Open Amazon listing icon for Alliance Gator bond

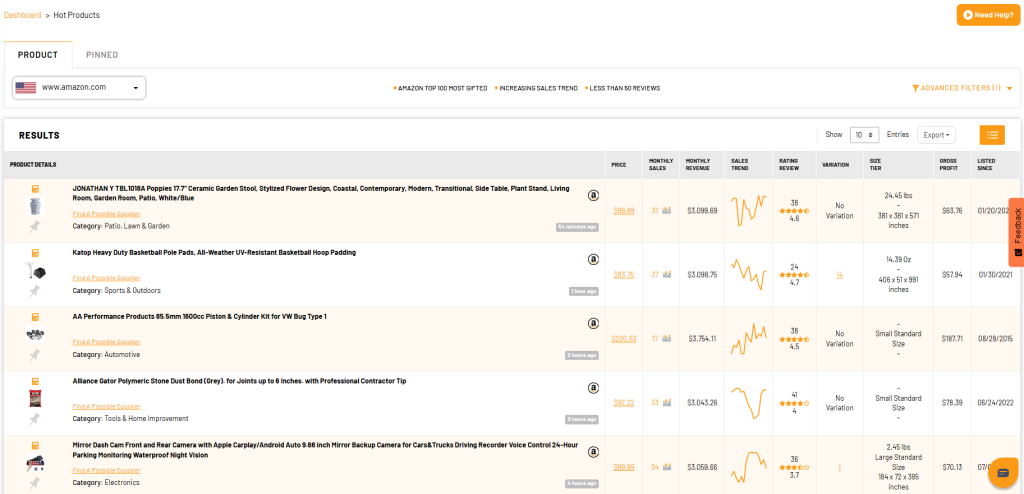pyautogui.click(x=593, y=387)
